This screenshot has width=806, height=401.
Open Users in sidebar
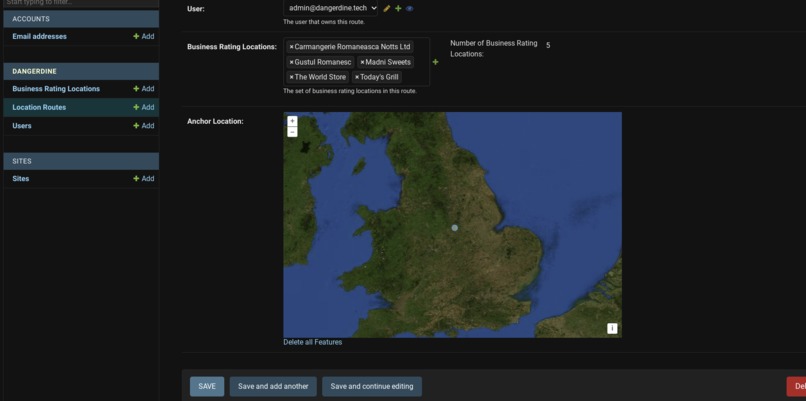click(x=22, y=126)
